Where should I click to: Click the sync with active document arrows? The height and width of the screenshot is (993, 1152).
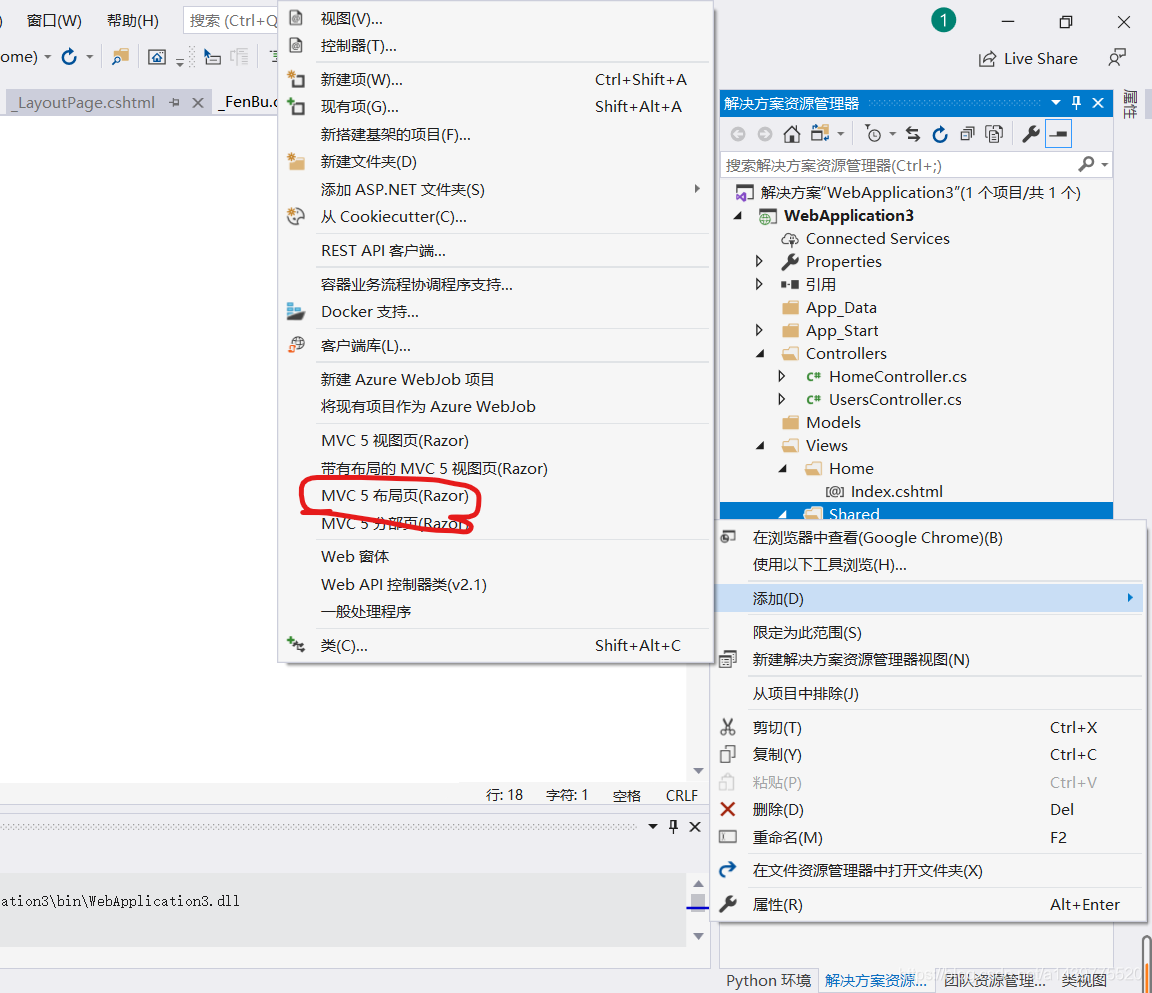(x=912, y=134)
